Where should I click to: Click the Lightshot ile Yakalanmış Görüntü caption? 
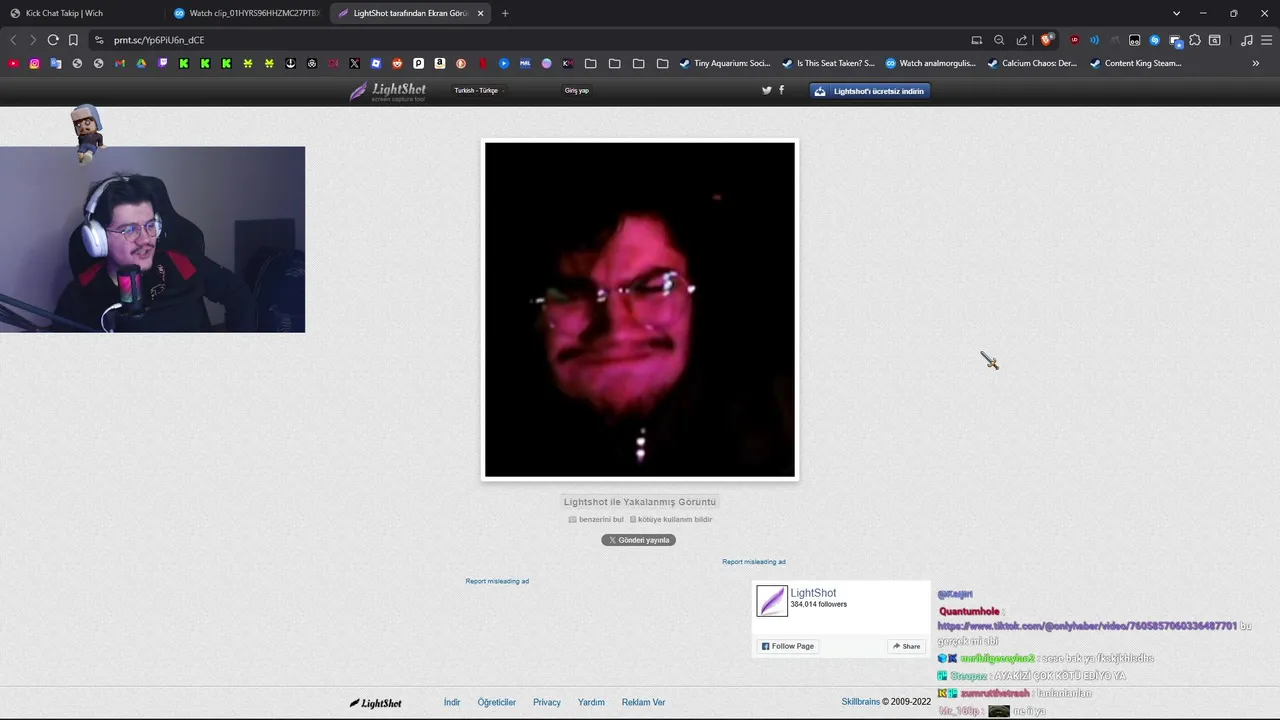coord(640,502)
